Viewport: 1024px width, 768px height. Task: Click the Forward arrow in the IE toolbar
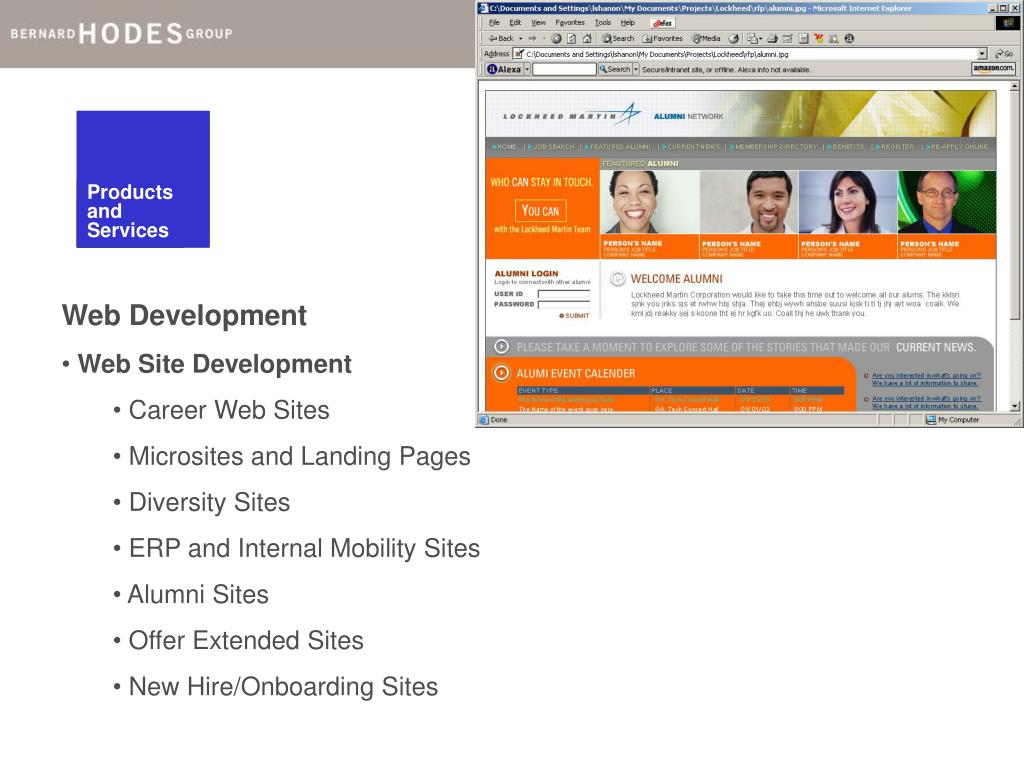533,39
